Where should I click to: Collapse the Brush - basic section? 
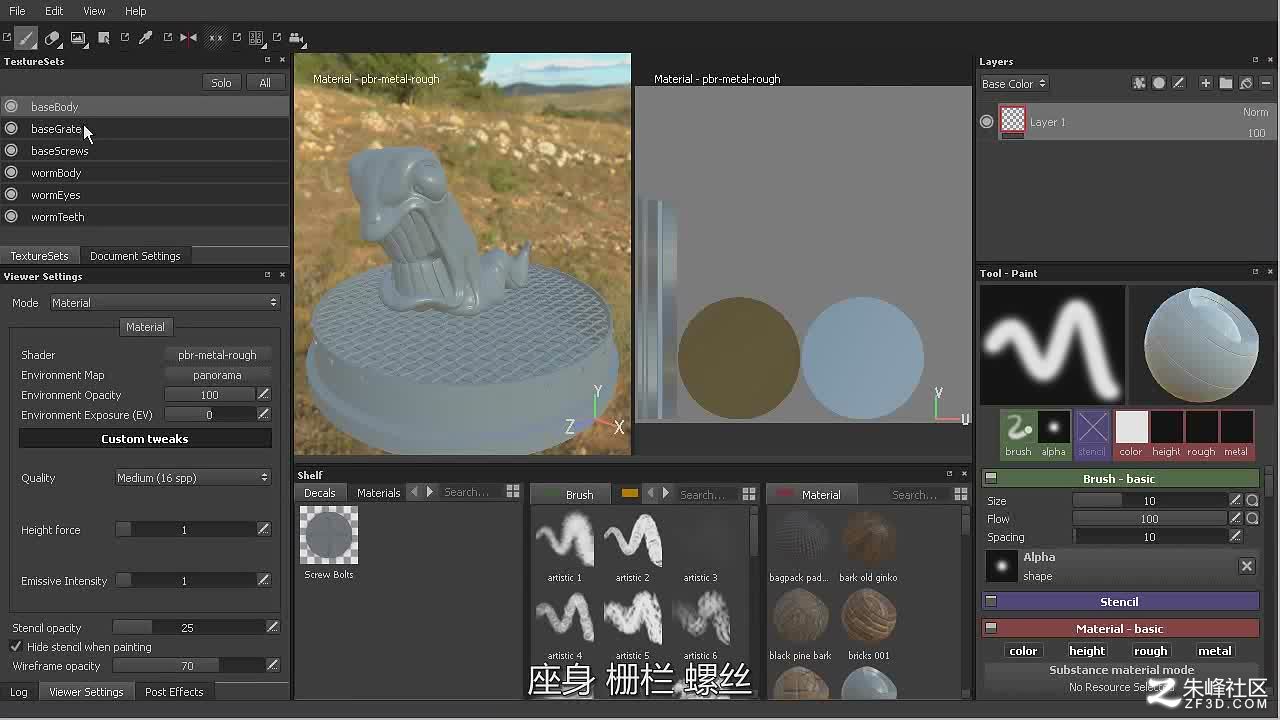[991, 478]
